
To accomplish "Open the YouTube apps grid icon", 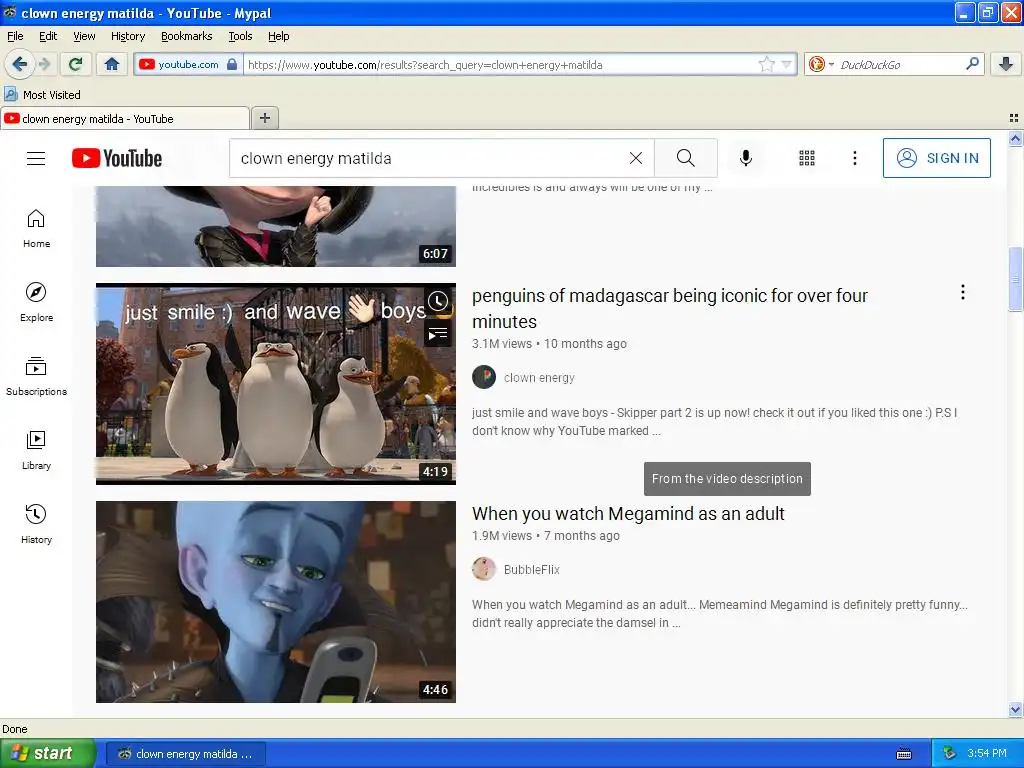I will tap(807, 158).
